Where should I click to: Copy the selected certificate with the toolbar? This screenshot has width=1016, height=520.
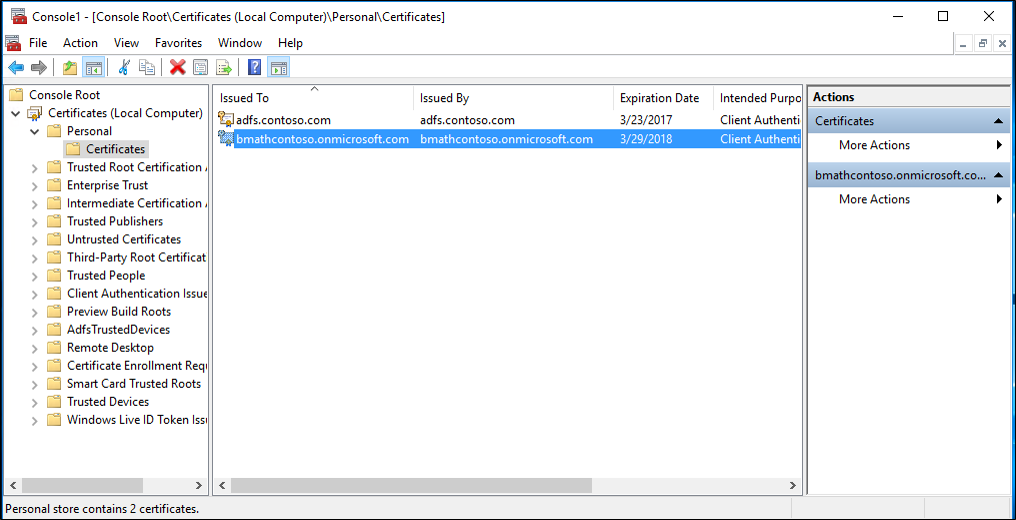point(147,67)
